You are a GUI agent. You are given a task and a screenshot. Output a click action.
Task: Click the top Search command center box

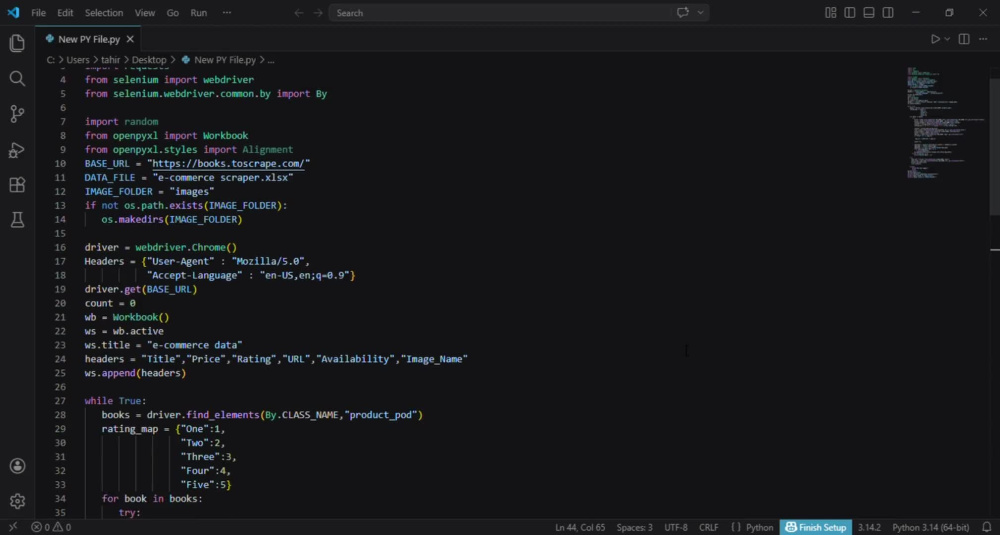click(x=518, y=13)
